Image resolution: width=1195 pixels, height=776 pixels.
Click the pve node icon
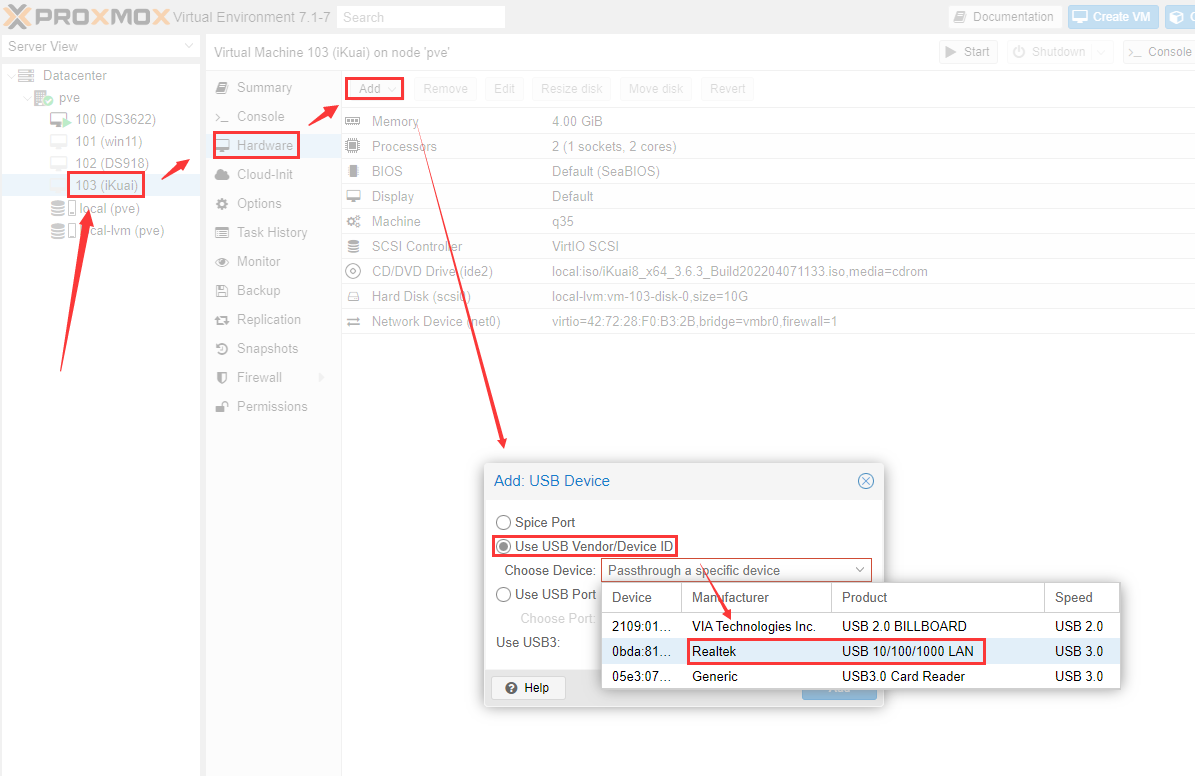coord(43,98)
